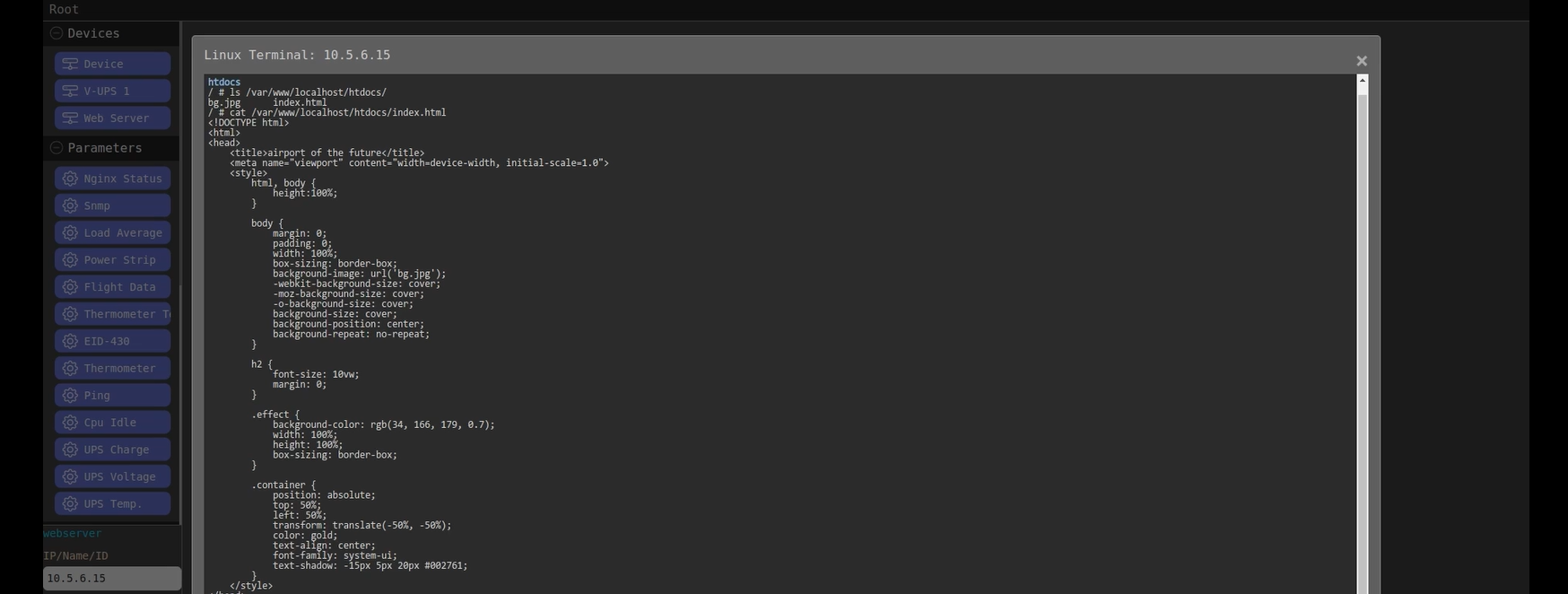Screen dimensions: 1568x594
Task: Click the V-UPS 1 device icon
Action: pyautogui.click(x=69, y=91)
